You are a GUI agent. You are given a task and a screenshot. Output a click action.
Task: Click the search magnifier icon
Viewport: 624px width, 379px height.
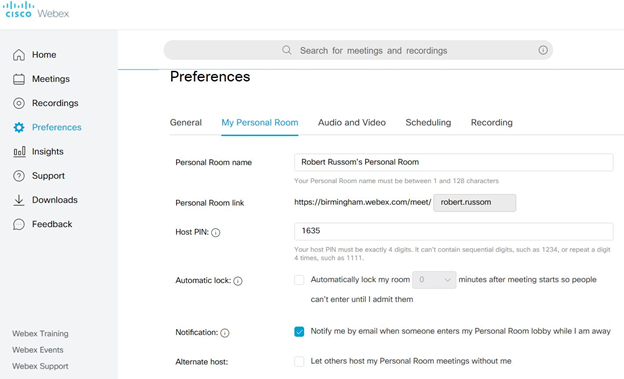287,50
